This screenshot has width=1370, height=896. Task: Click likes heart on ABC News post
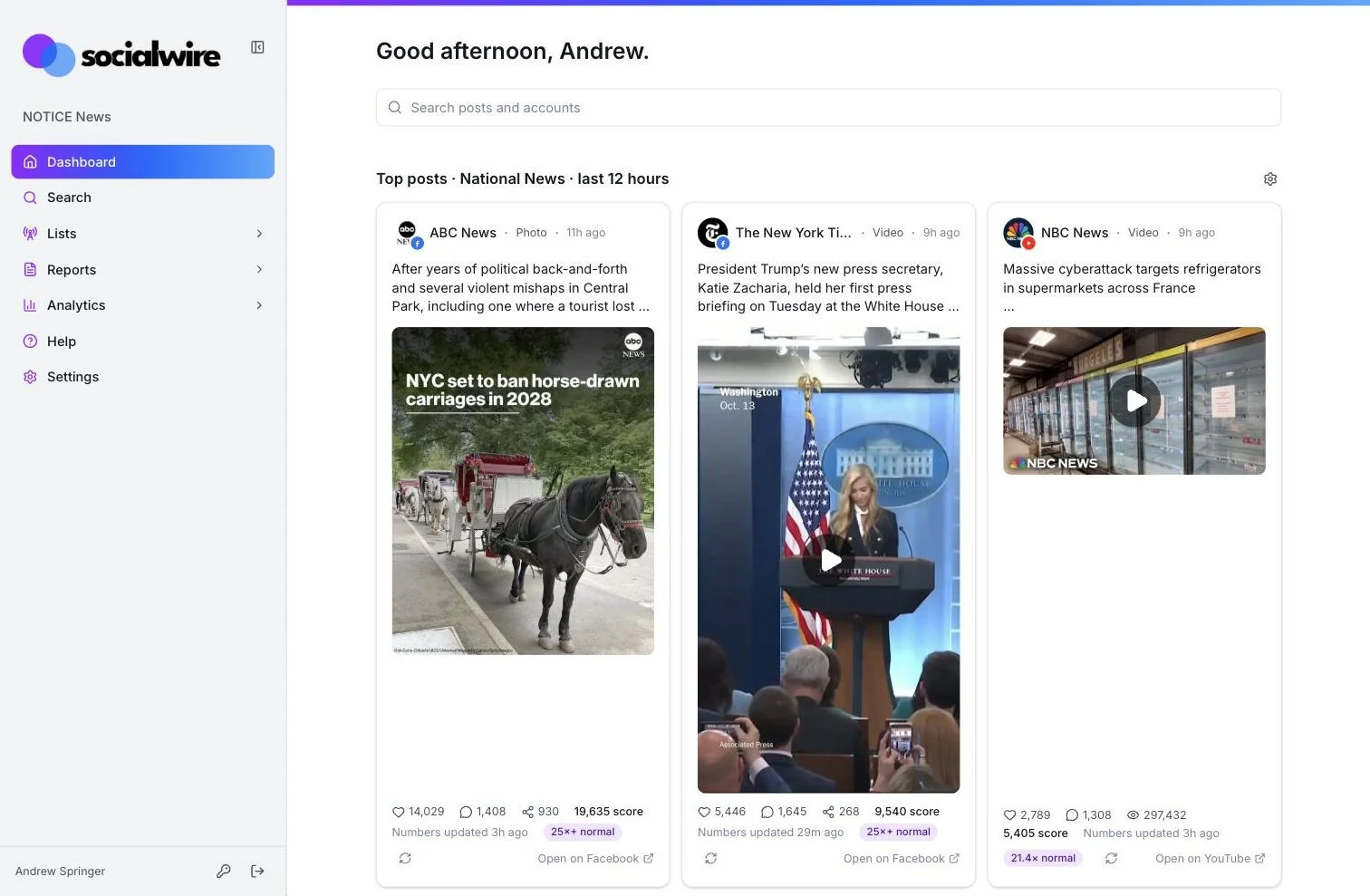point(399,812)
